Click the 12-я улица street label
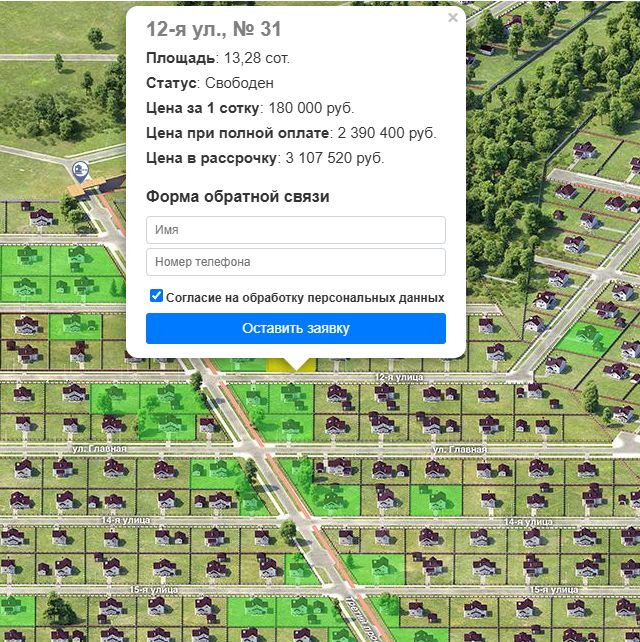This screenshot has width=640, height=642. pos(399,377)
